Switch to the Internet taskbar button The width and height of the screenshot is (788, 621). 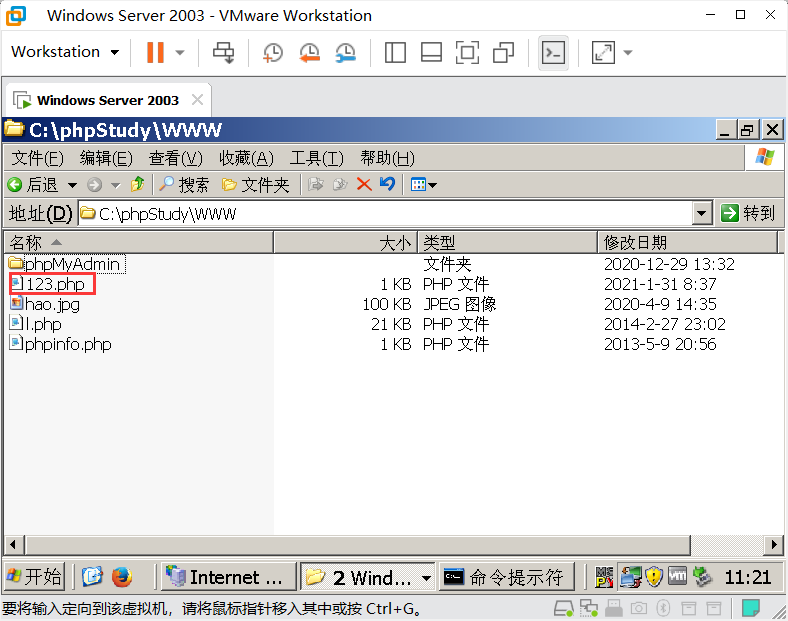pos(229,577)
